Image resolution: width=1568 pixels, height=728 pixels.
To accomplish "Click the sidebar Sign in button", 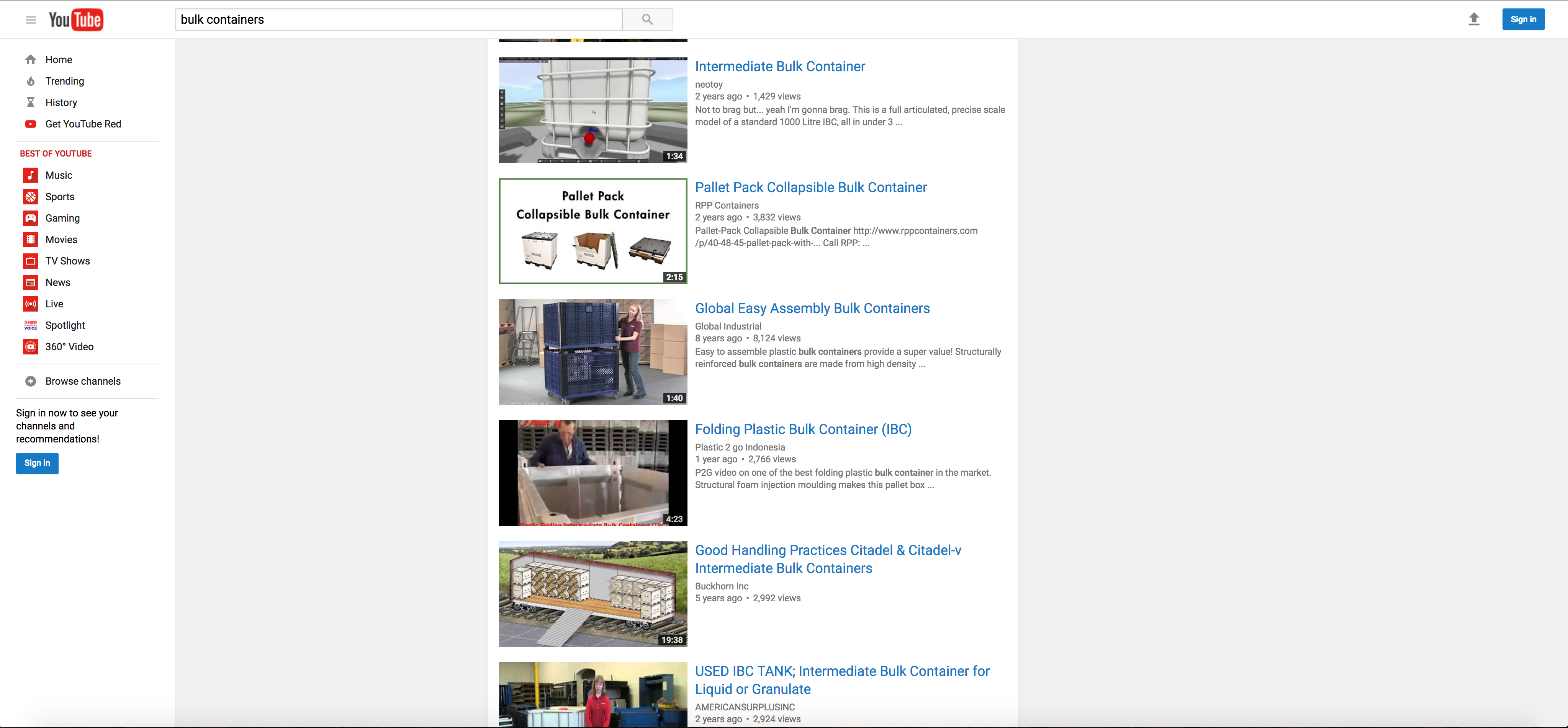I will coord(37,464).
